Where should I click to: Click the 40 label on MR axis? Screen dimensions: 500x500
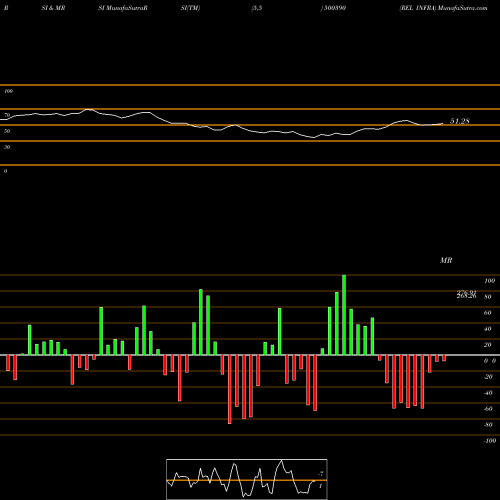pyautogui.click(x=488, y=329)
